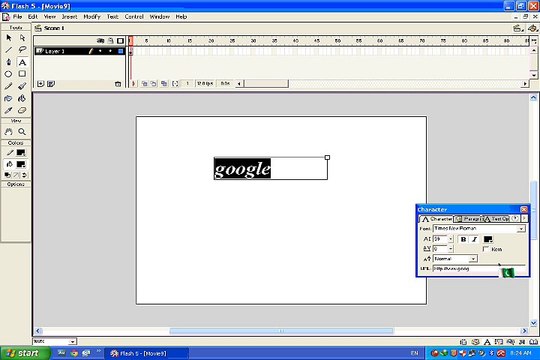Select the Arrow tool
Screen dimensions: 540x360
[9, 38]
